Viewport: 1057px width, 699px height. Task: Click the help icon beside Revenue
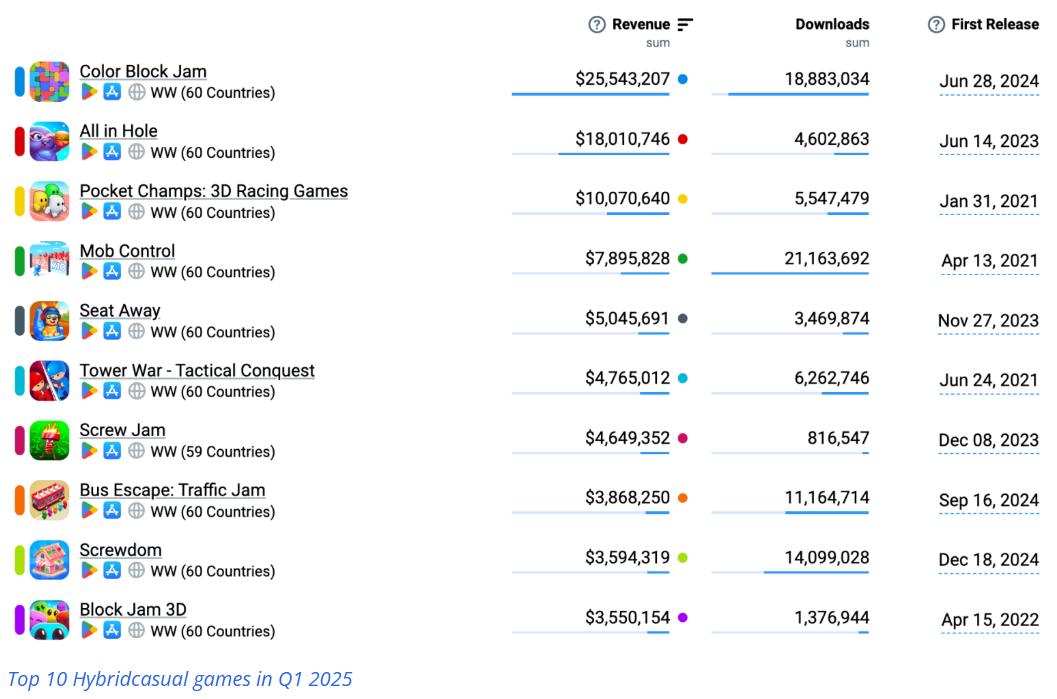point(597,25)
